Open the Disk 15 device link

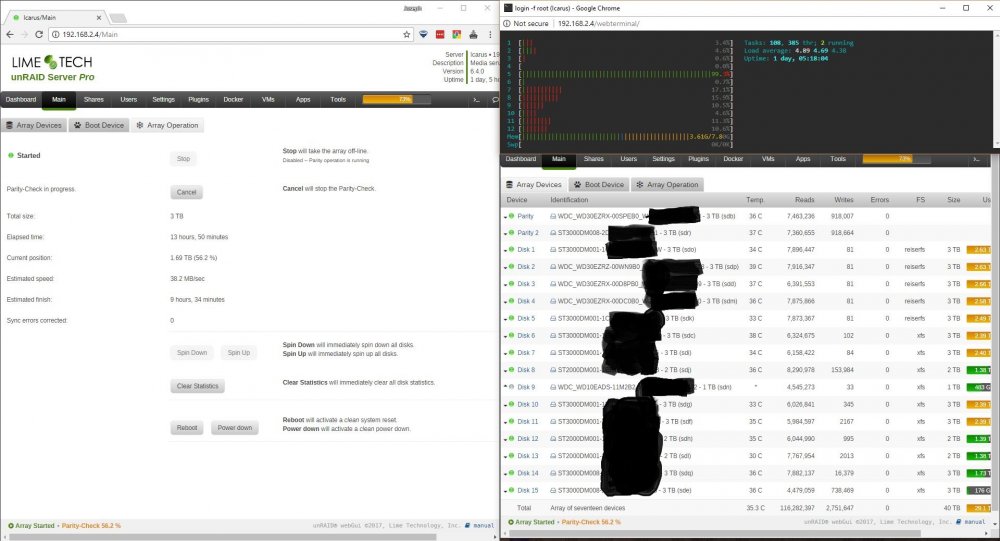coord(528,491)
